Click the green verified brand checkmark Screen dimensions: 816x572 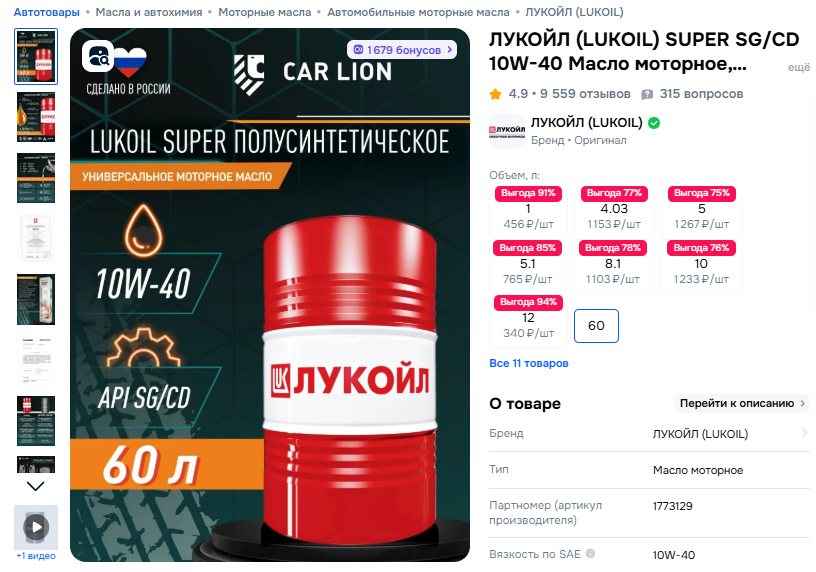coord(654,123)
